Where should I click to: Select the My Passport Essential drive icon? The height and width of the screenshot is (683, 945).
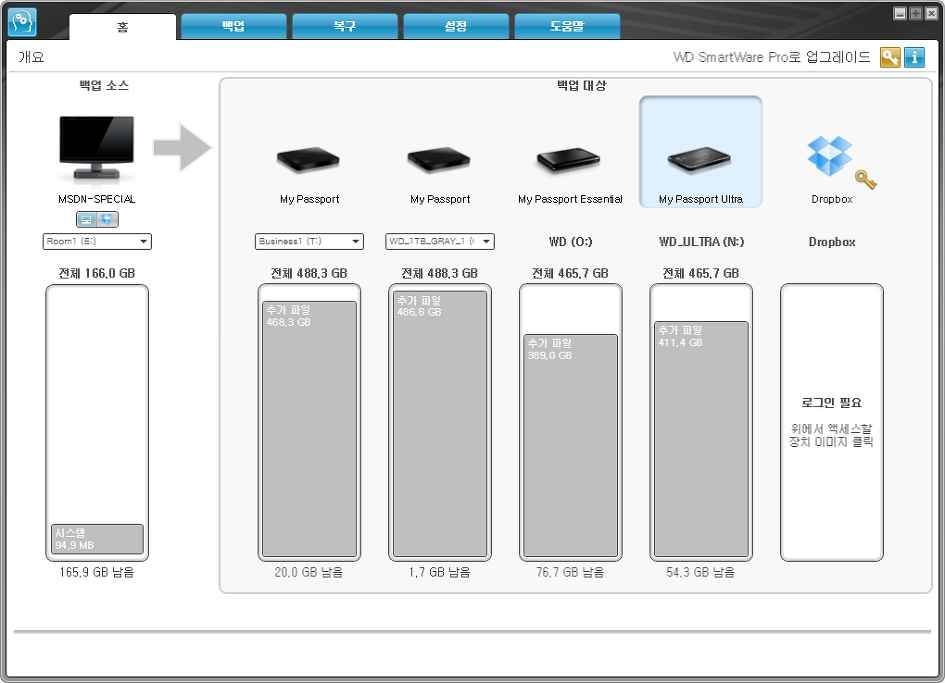[x=570, y=160]
